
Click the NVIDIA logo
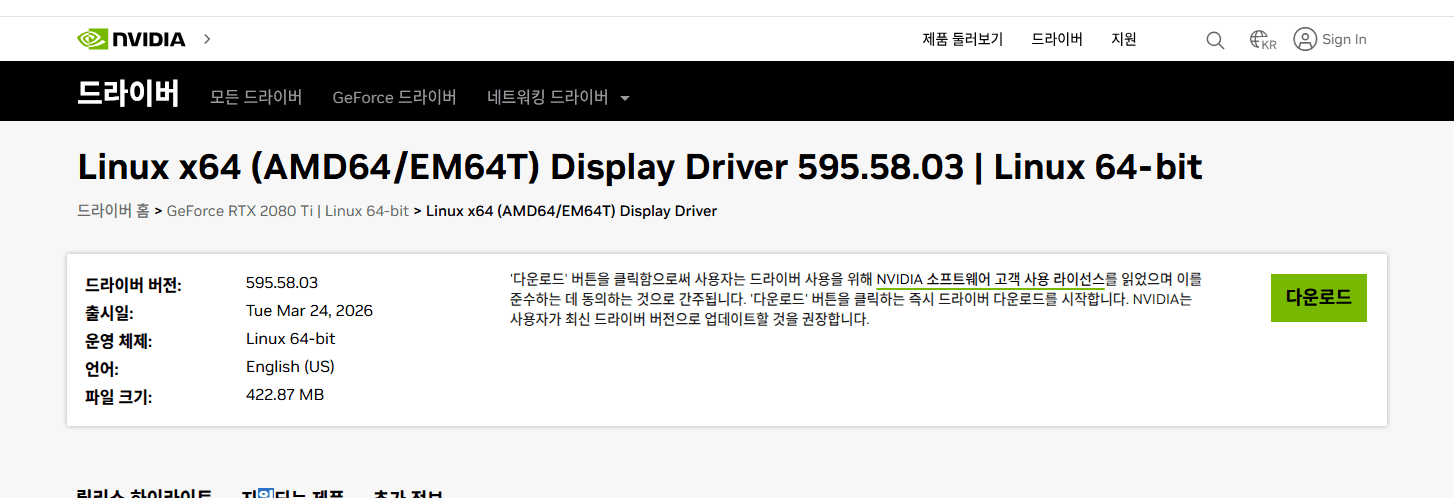pyautogui.click(x=131, y=39)
